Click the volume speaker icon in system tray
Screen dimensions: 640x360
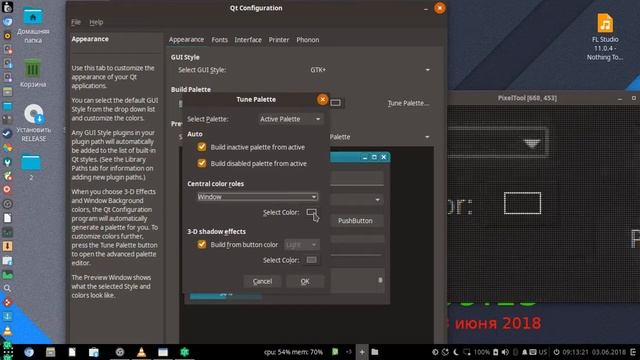505,352
